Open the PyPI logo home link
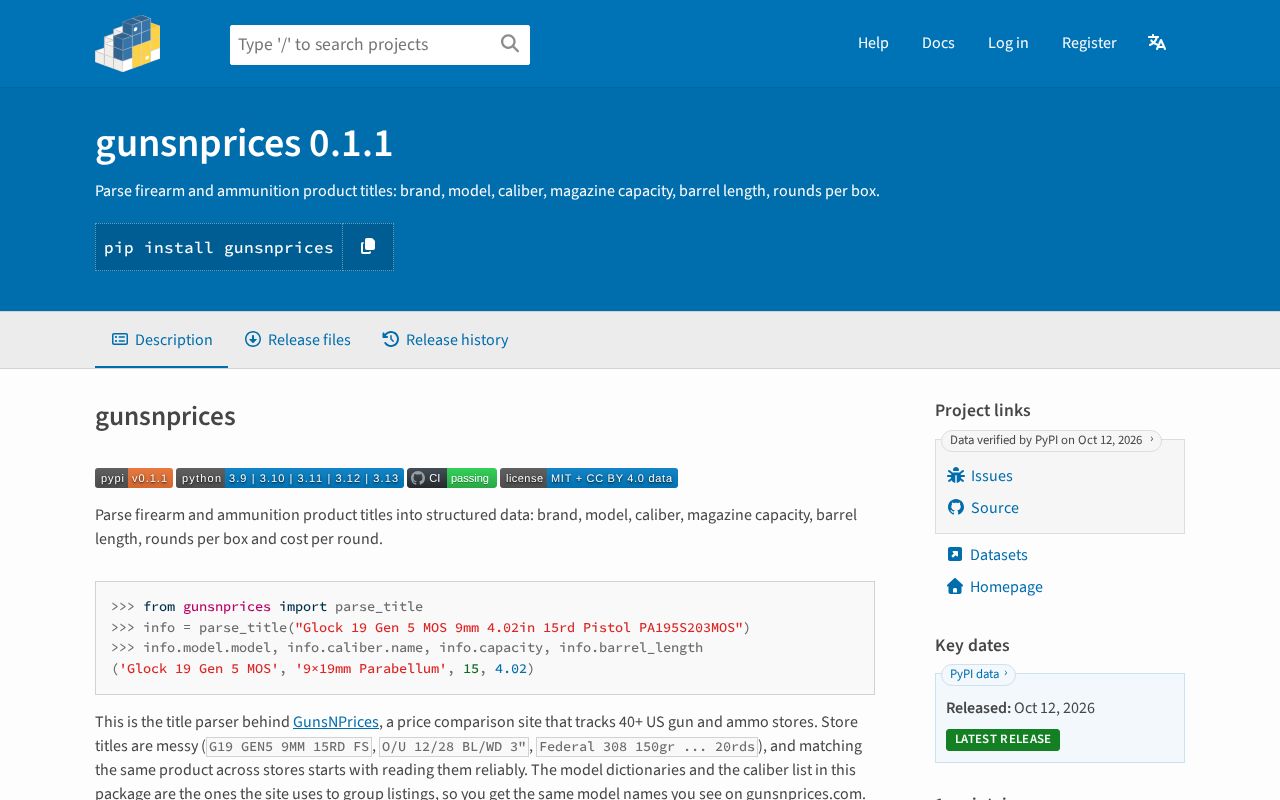 (127, 43)
